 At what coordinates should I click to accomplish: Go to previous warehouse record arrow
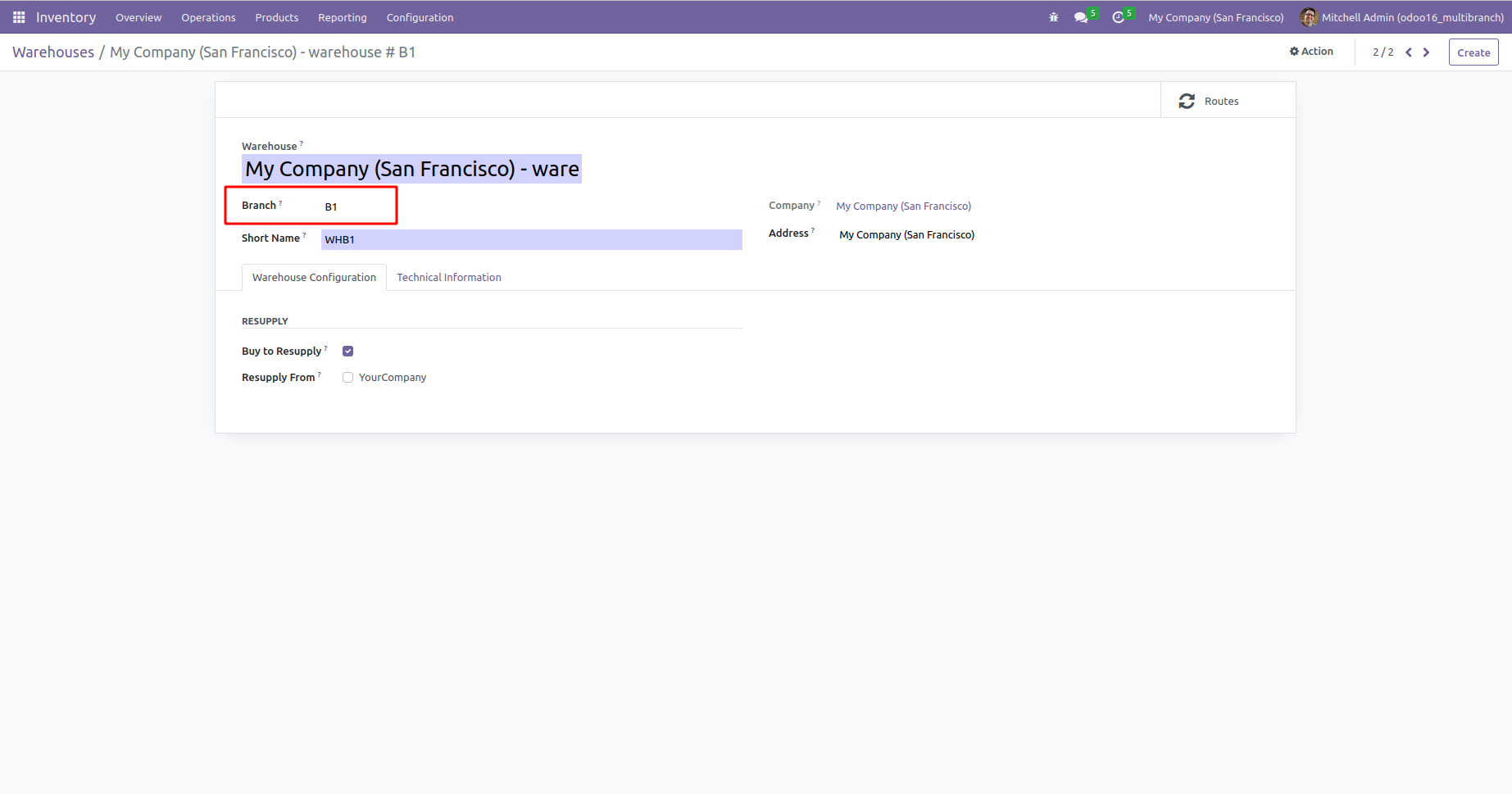[x=1409, y=52]
